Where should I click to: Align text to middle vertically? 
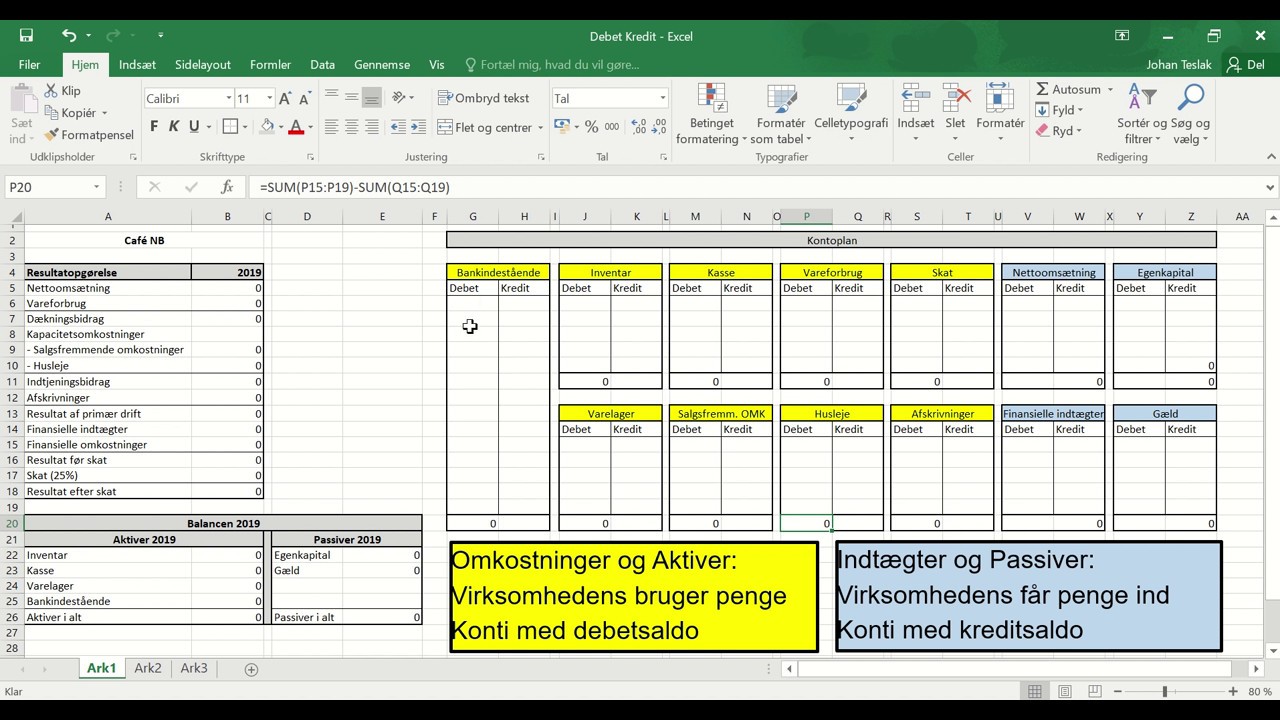pyautogui.click(x=352, y=98)
